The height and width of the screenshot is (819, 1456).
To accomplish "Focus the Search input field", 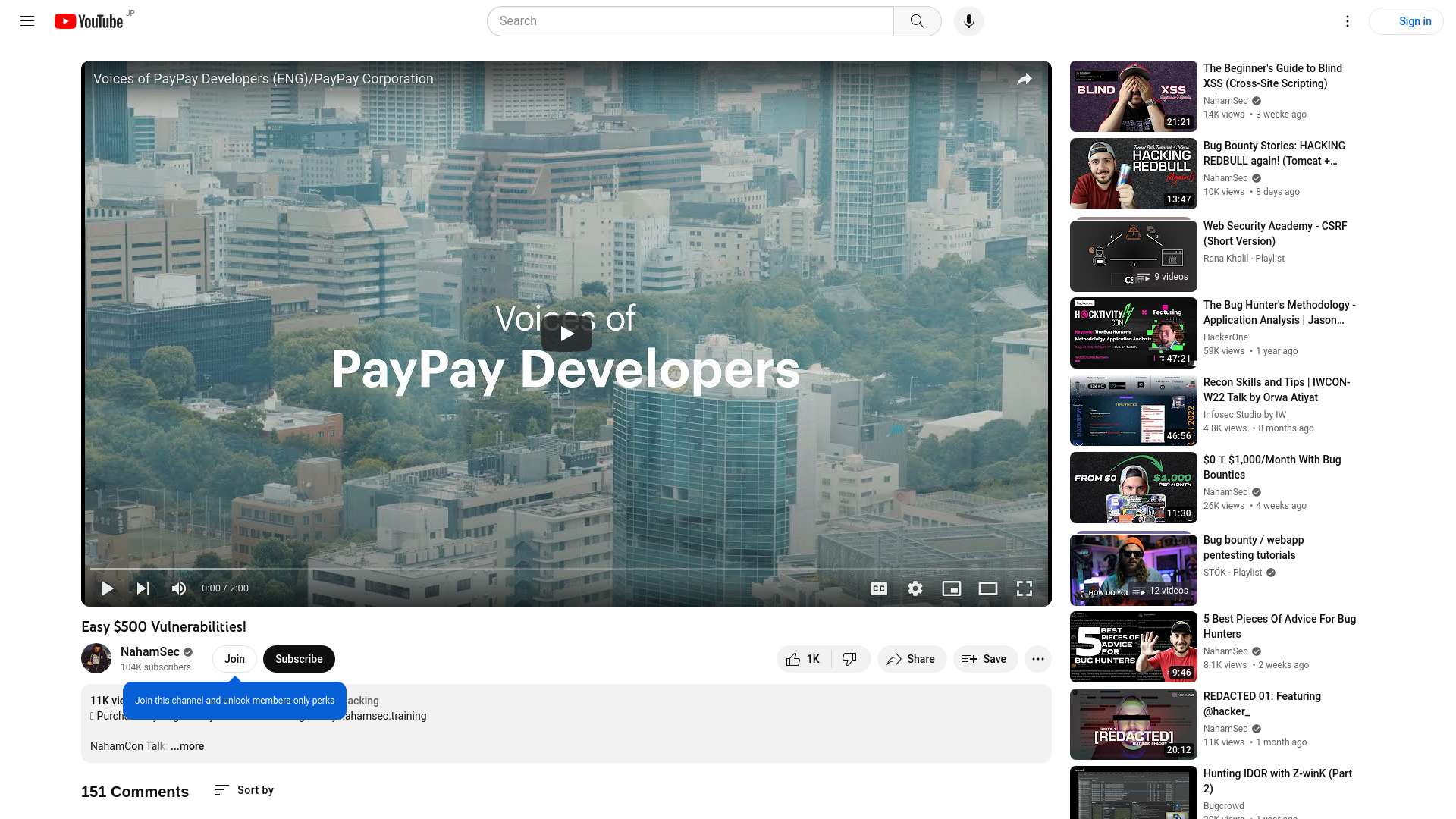I will tap(690, 21).
